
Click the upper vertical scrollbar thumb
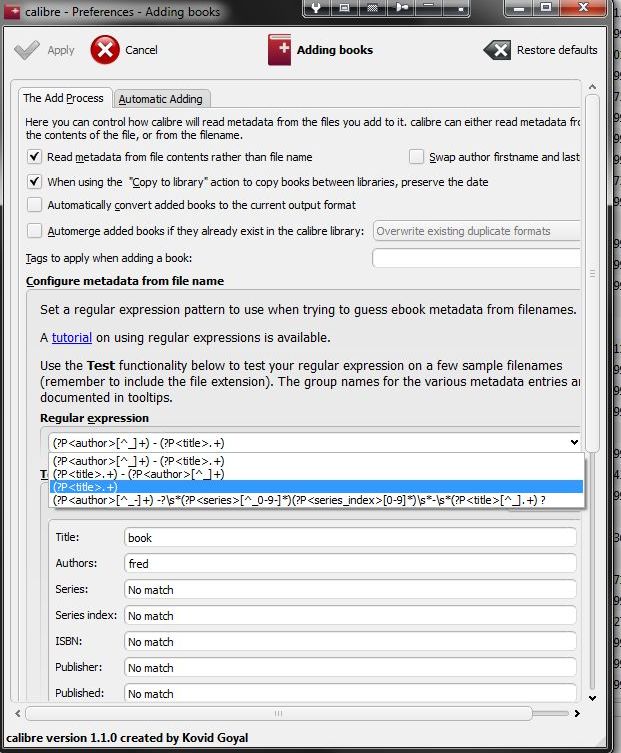pos(592,273)
